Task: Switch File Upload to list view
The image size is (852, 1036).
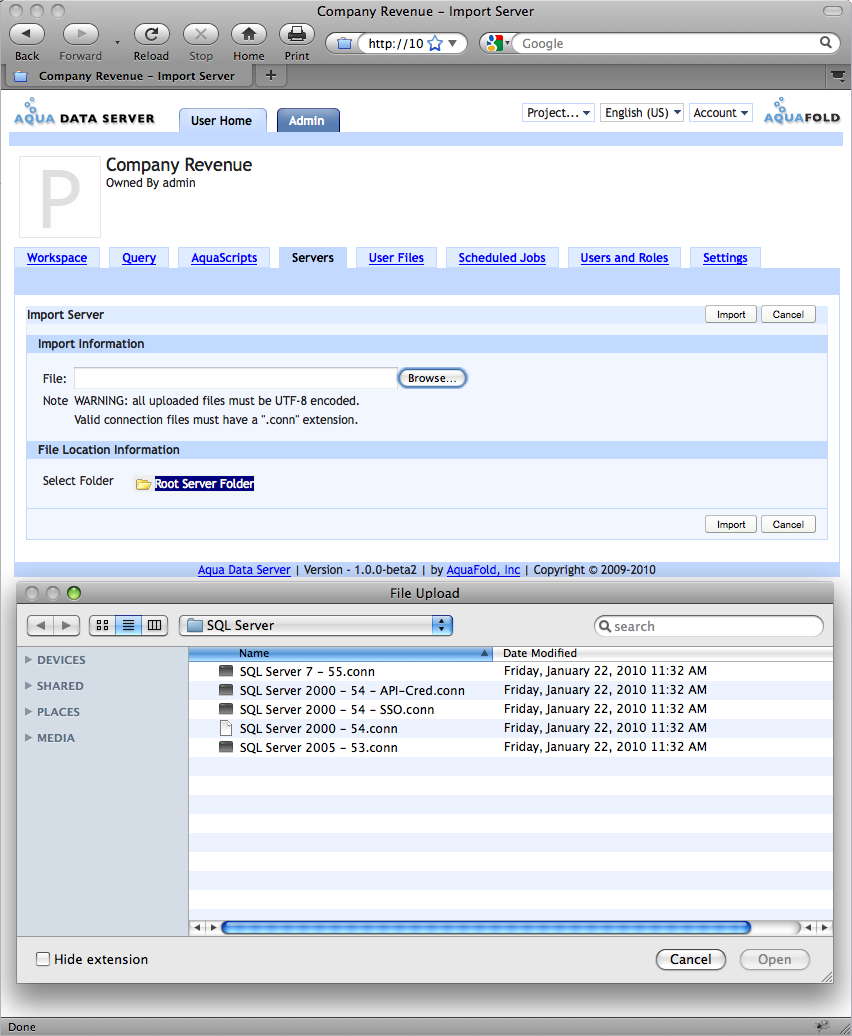Action: click(x=128, y=625)
